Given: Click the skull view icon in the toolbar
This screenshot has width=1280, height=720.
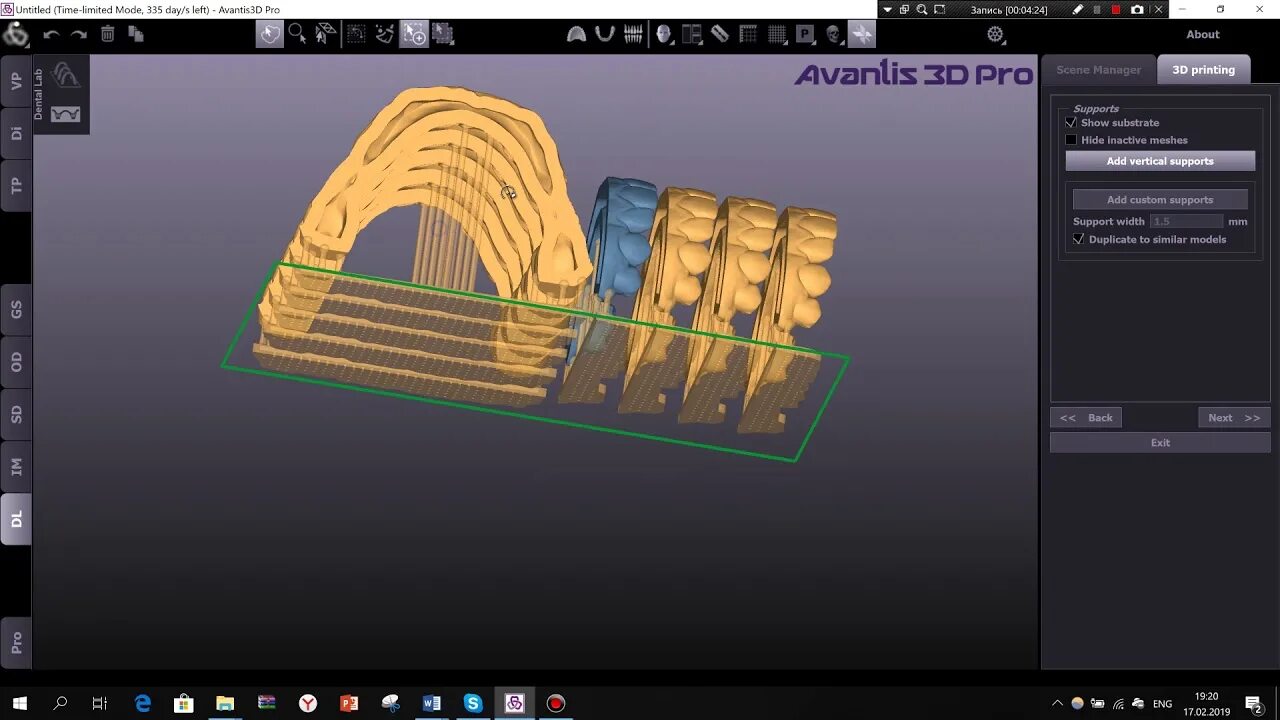Looking at the screenshot, I should tap(834, 33).
